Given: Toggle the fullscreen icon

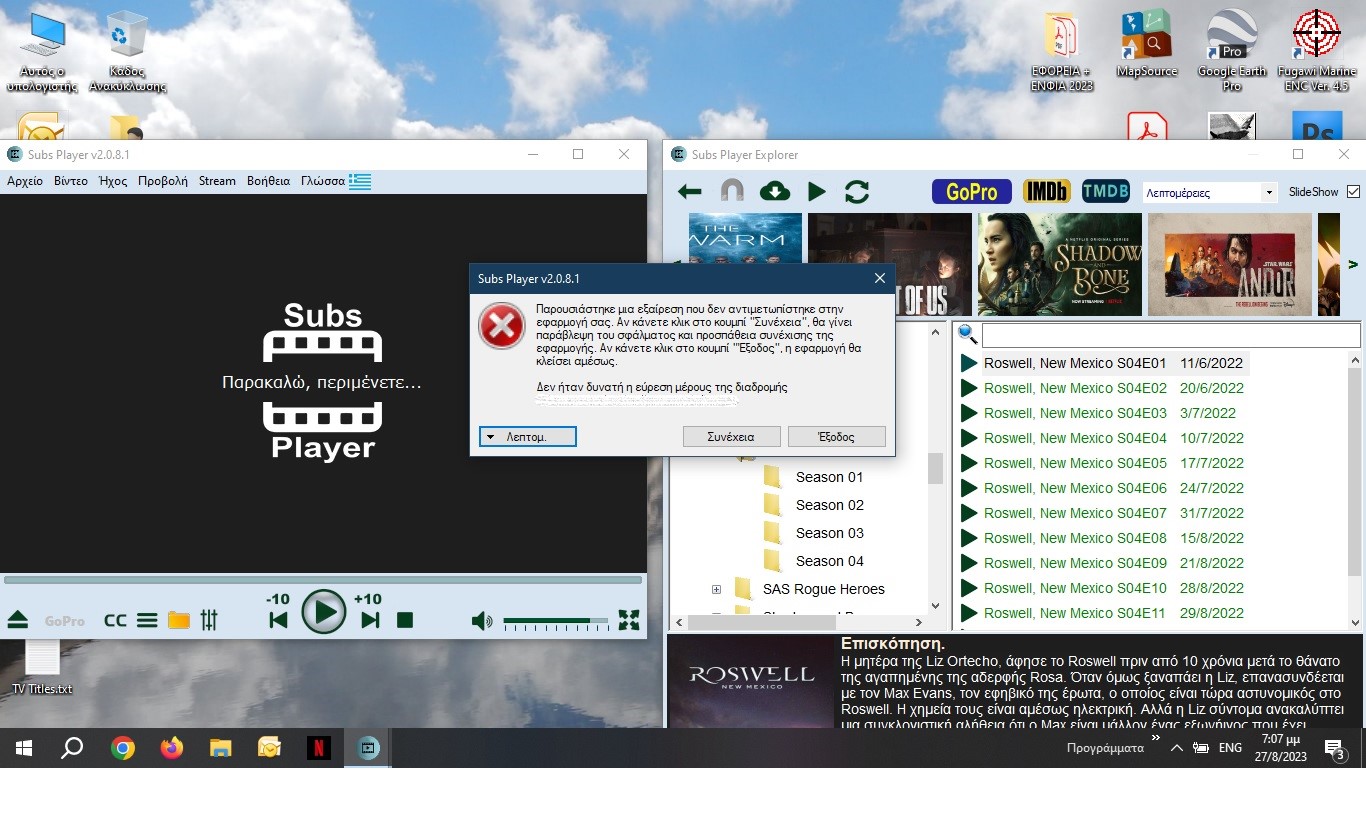Looking at the screenshot, I should pyautogui.click(x=629, y=620).
